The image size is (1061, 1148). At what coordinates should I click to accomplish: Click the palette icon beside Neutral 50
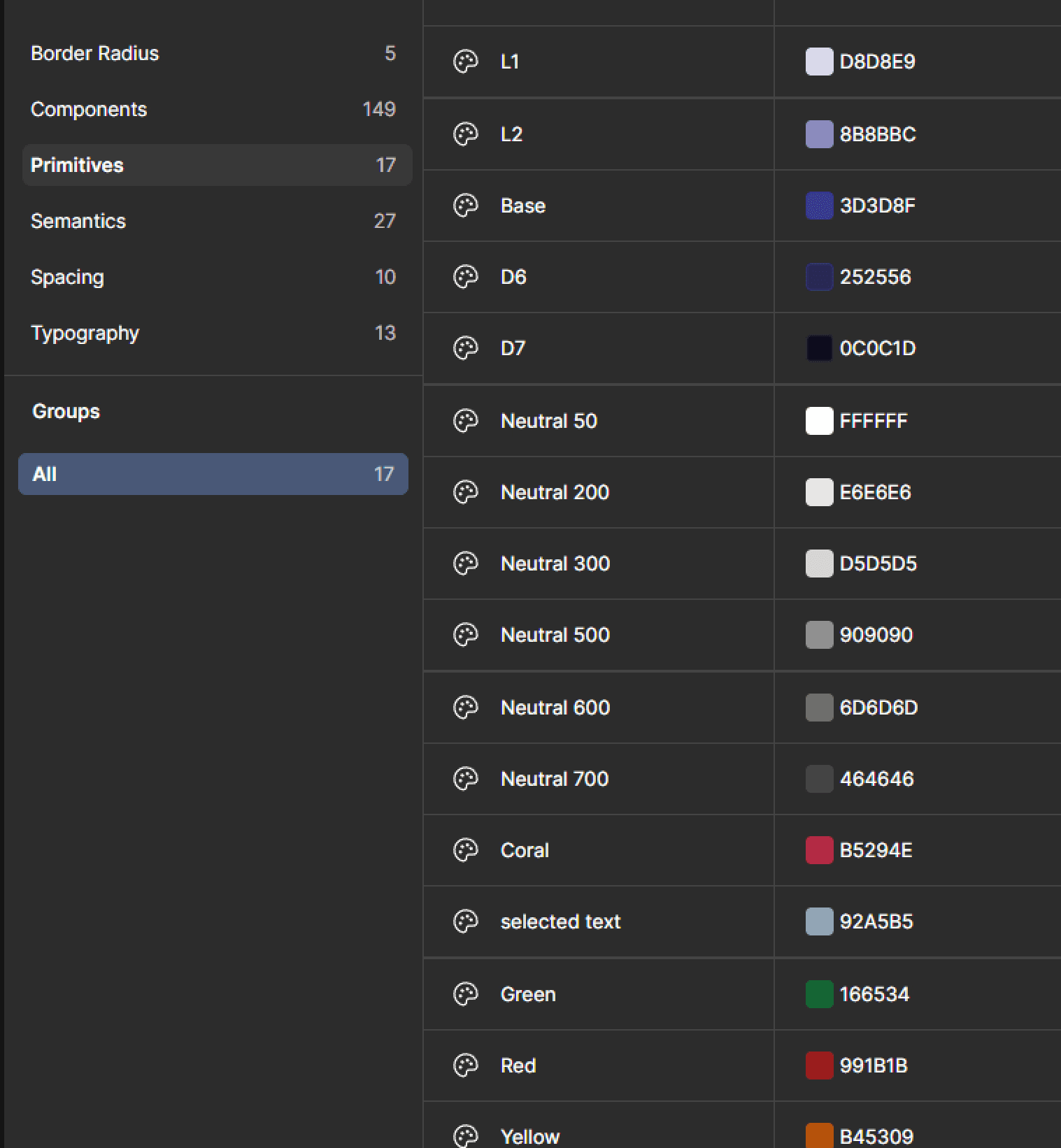(466, 421)
